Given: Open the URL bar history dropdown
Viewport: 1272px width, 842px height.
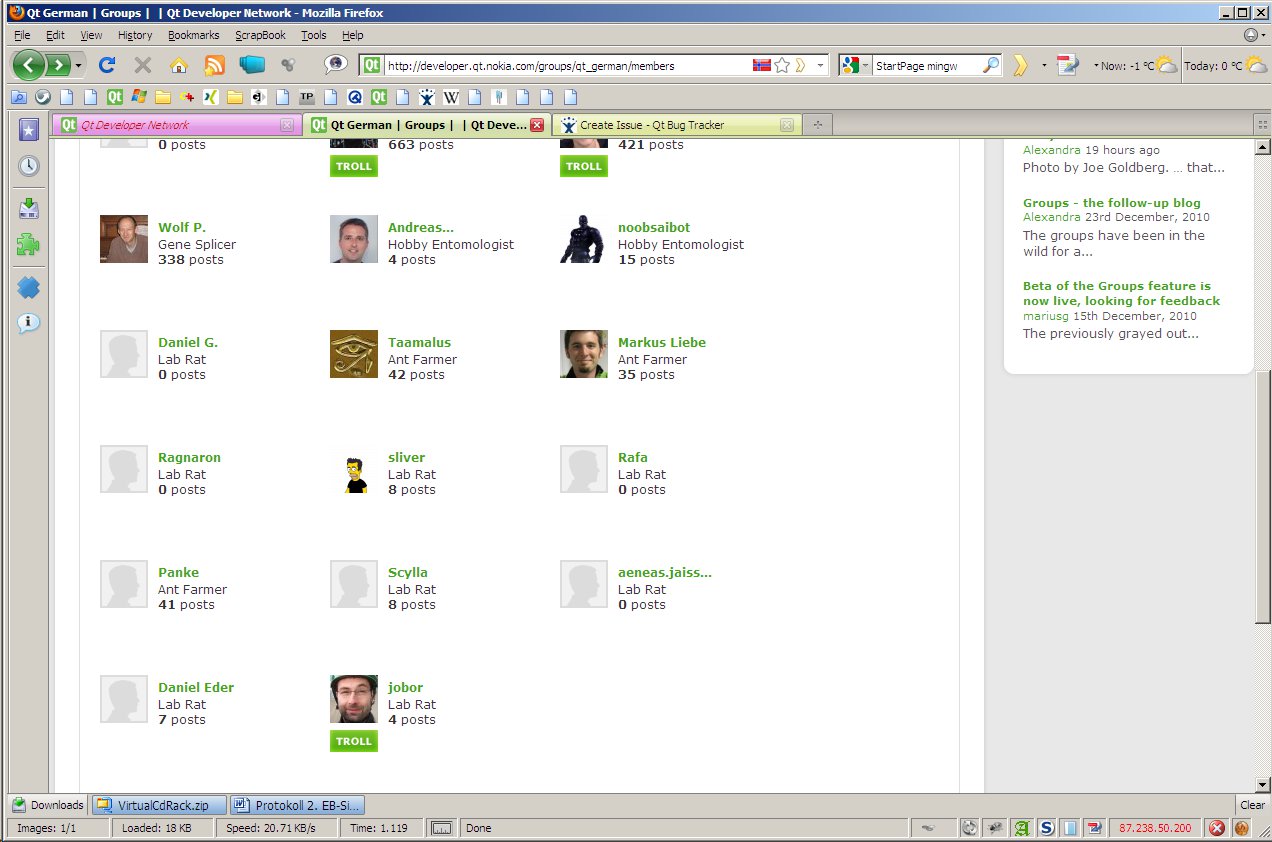Looking at the screenshot, I should [x=821, y=65].
